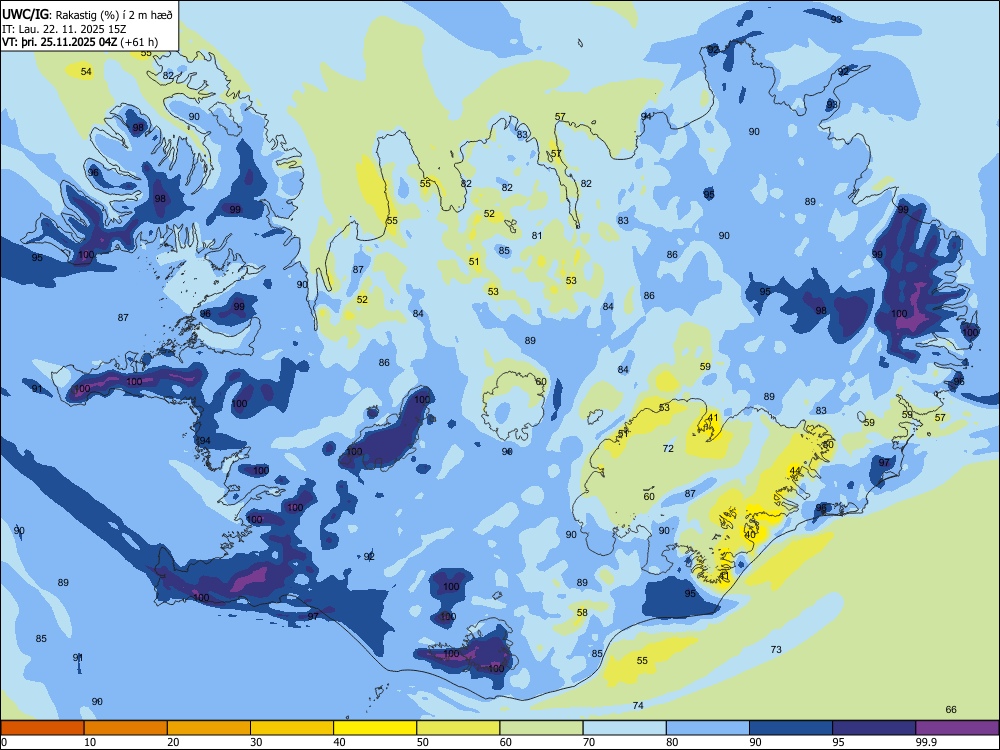1000x750 pixels.
Task: Click the '50' legend tick label
Action: [423, 742]
